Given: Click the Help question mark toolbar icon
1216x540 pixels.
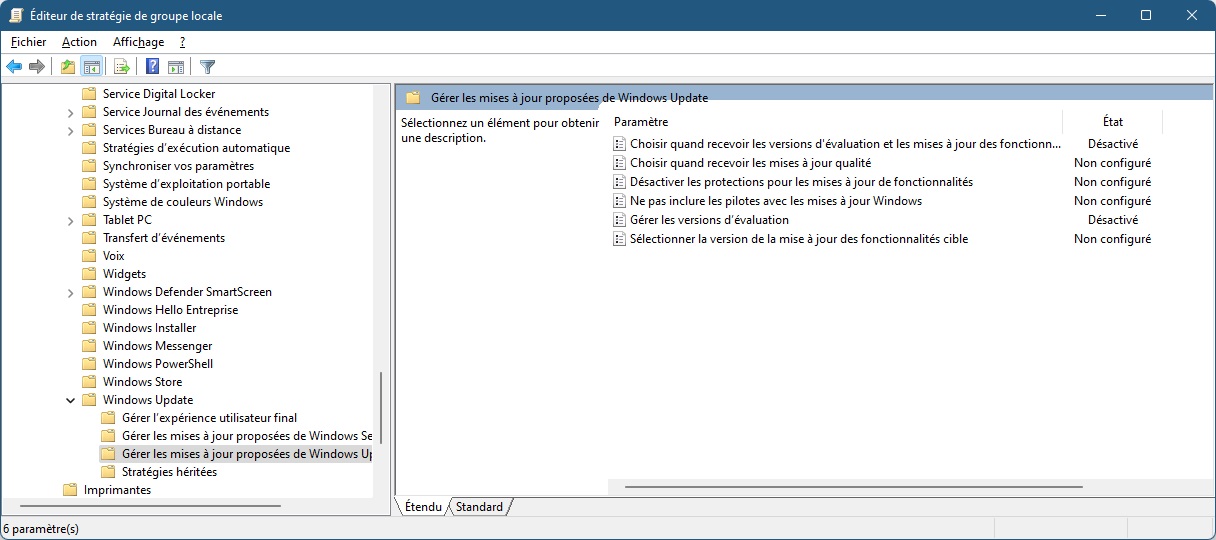Looking at the screenshot, I should (x=152, y=67).
